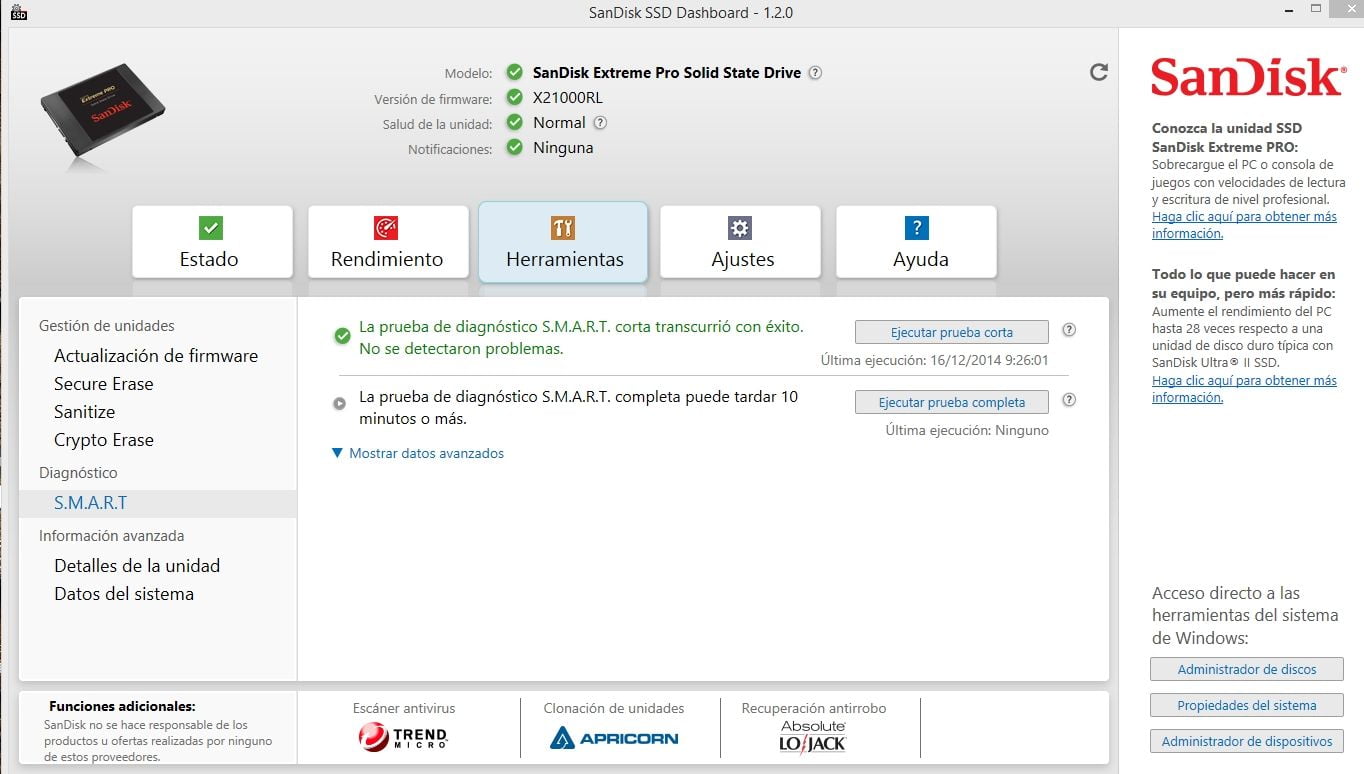Viewport: 1364px width, 774px height.
Task: Select S.M.A.R.T in the Diagnóstico section
Action: pos(157,503)
